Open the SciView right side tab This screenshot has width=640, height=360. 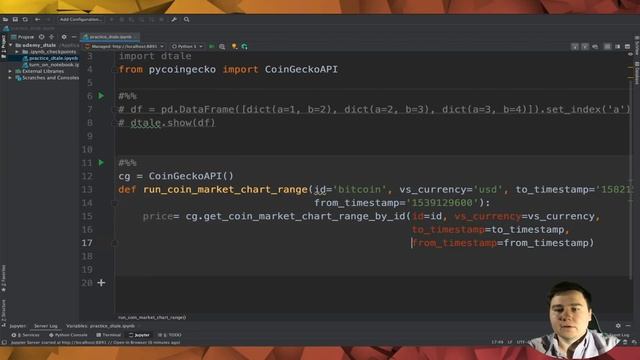tap(637, 45)
